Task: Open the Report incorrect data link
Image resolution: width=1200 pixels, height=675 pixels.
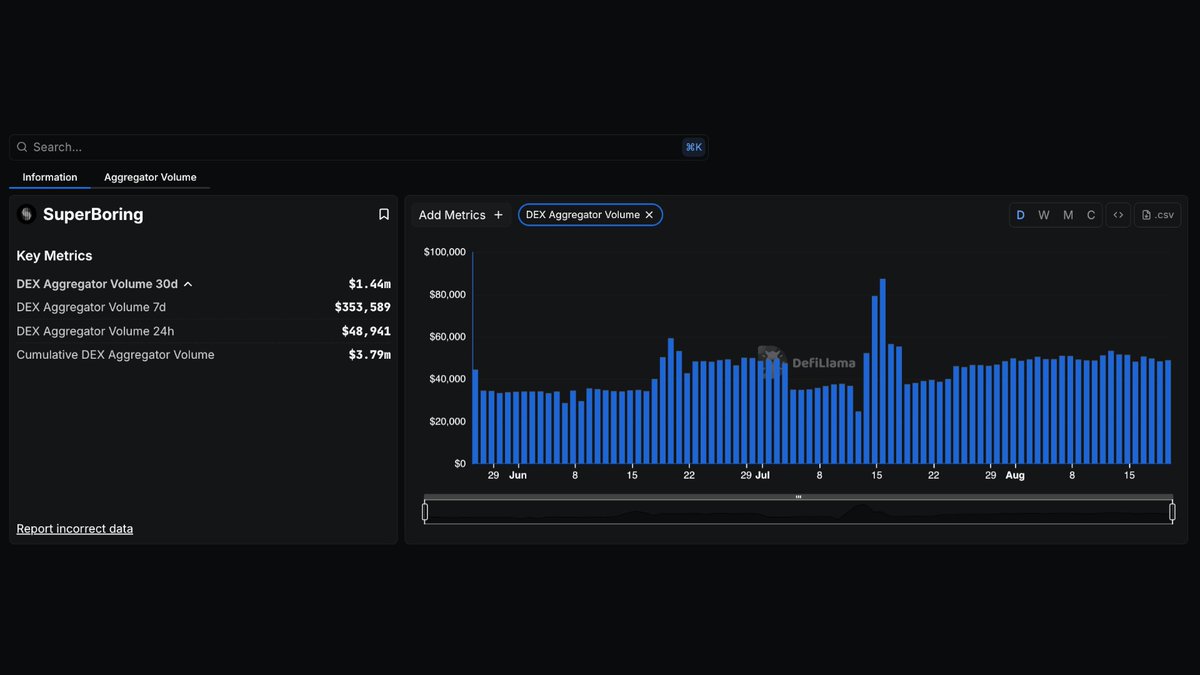Action: point(75,529)
